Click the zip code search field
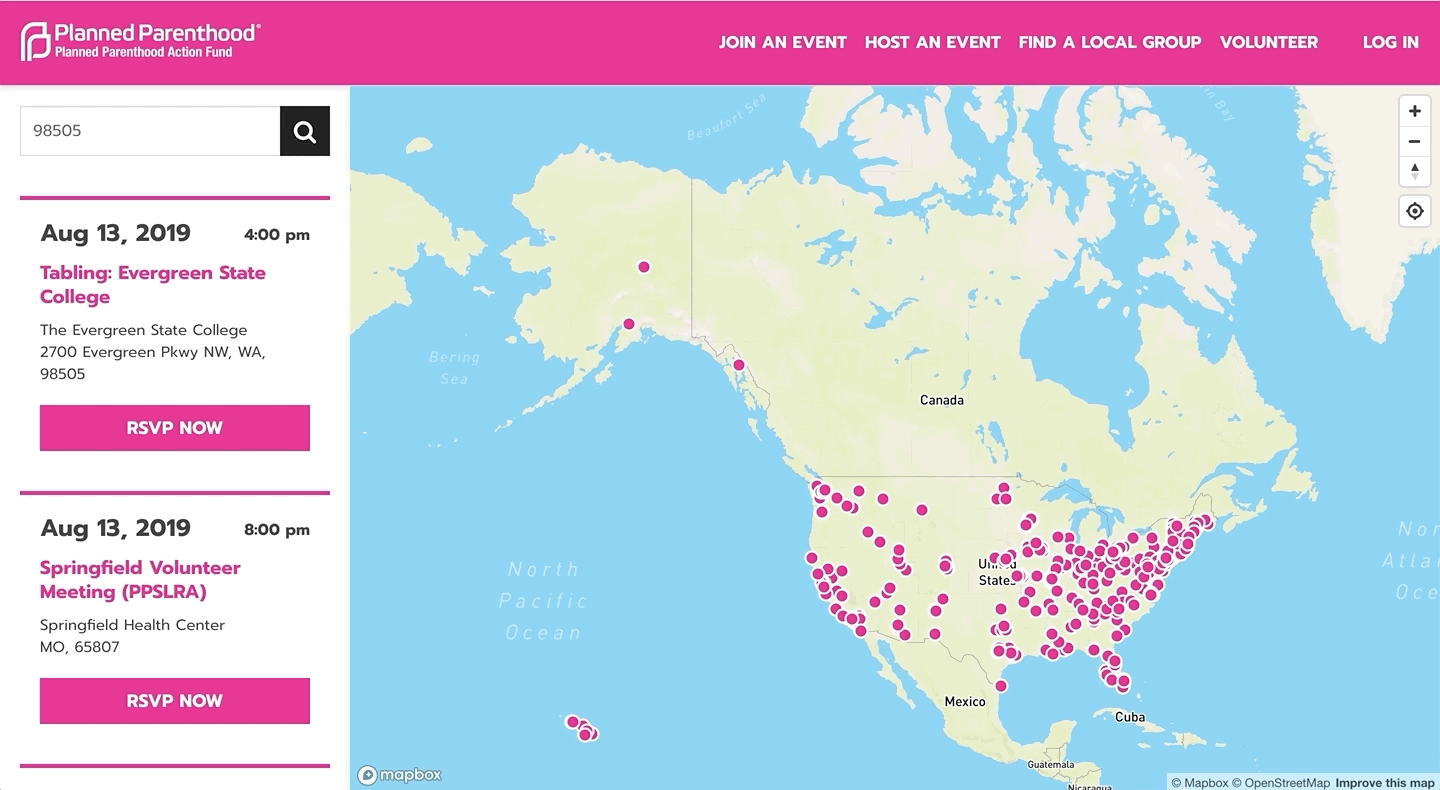Image resolution: width=1440 pixels, height=790 pixels. [x=150, y=131]
